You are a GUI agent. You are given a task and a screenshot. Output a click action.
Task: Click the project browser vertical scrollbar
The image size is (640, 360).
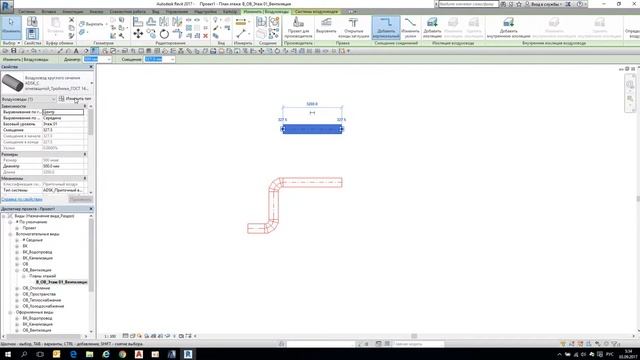[x=91, y=255]
